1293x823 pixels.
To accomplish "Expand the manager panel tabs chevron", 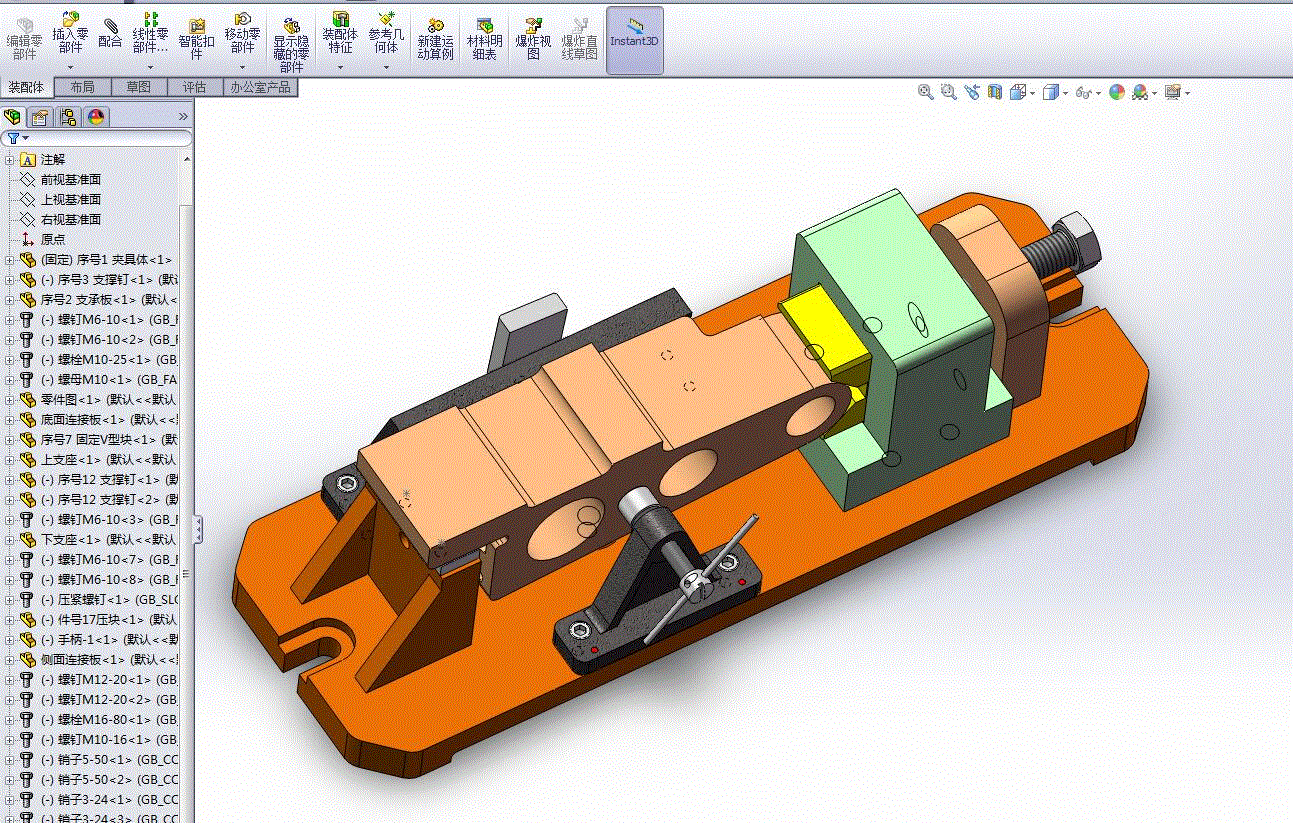I will pos(183,117).
